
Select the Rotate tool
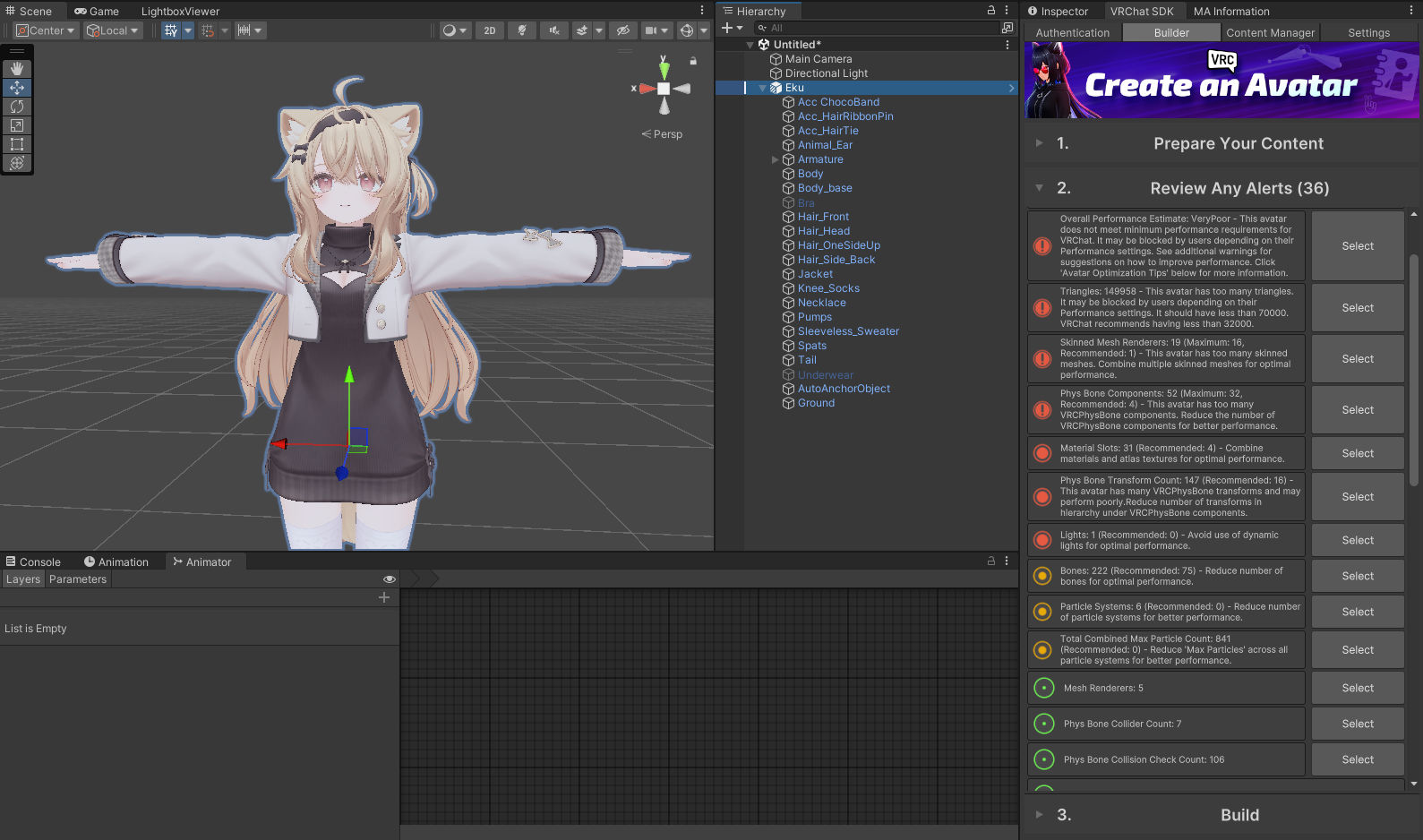pos(17,107)
